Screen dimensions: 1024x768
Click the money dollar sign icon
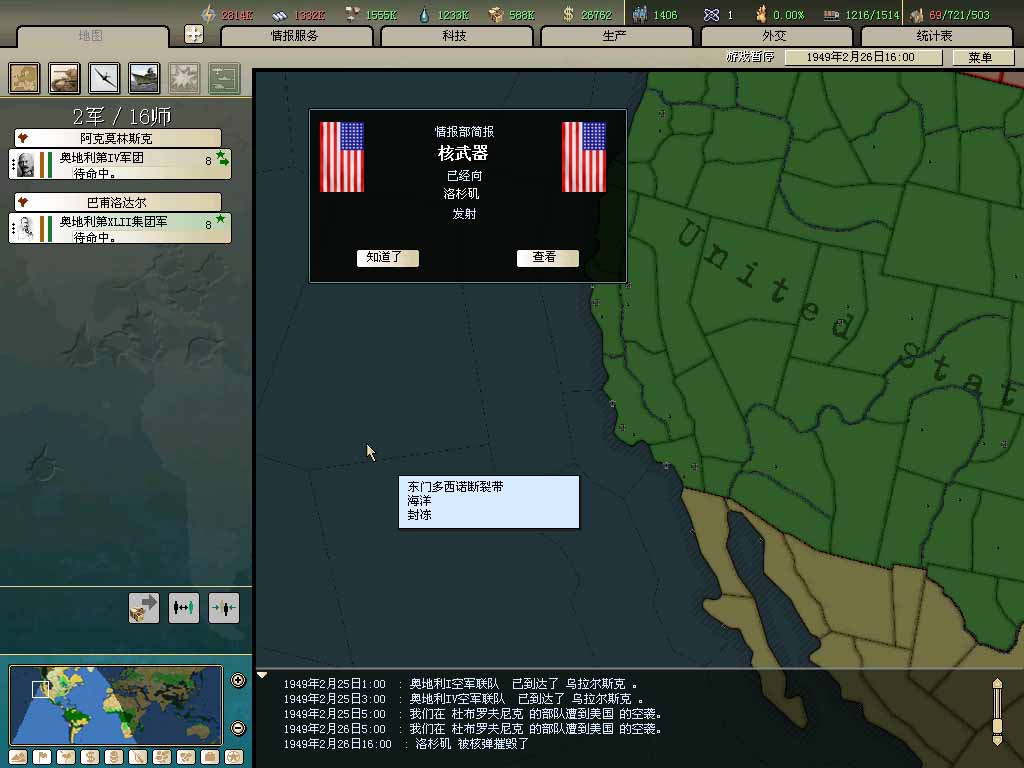click(x=568, y=14)
